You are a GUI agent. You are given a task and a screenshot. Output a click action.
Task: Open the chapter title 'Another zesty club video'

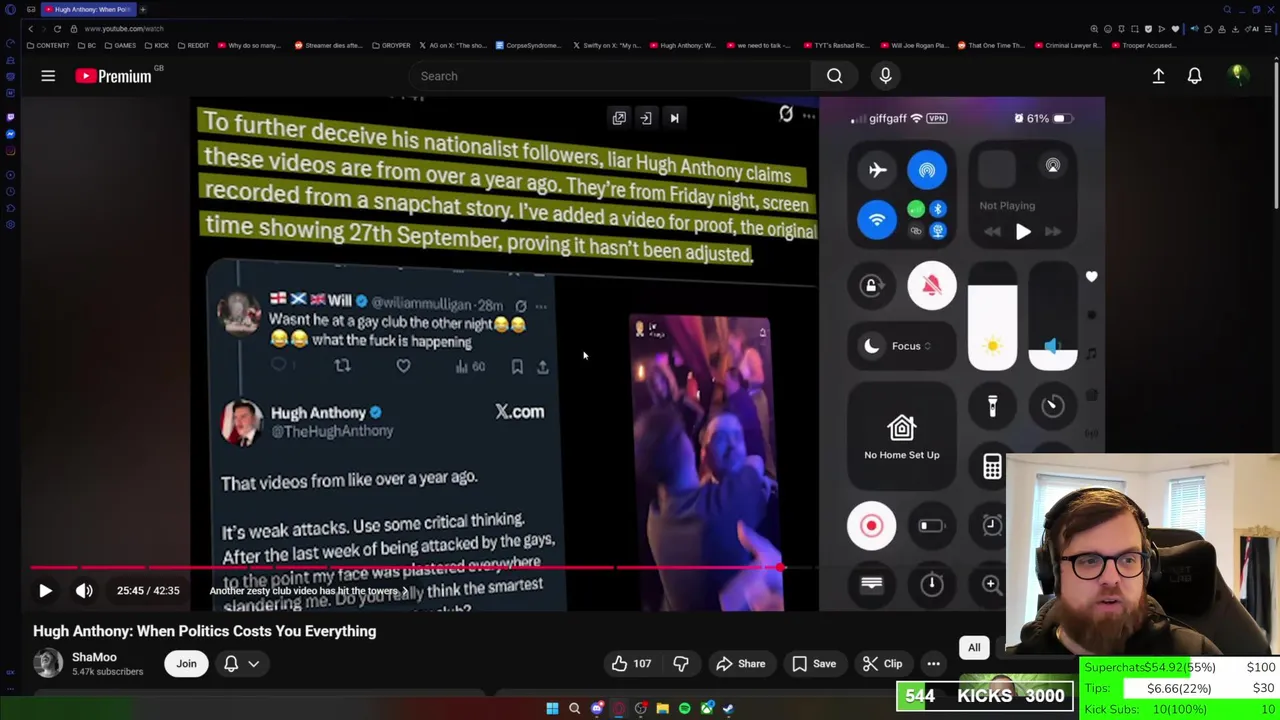coord(307,591)
